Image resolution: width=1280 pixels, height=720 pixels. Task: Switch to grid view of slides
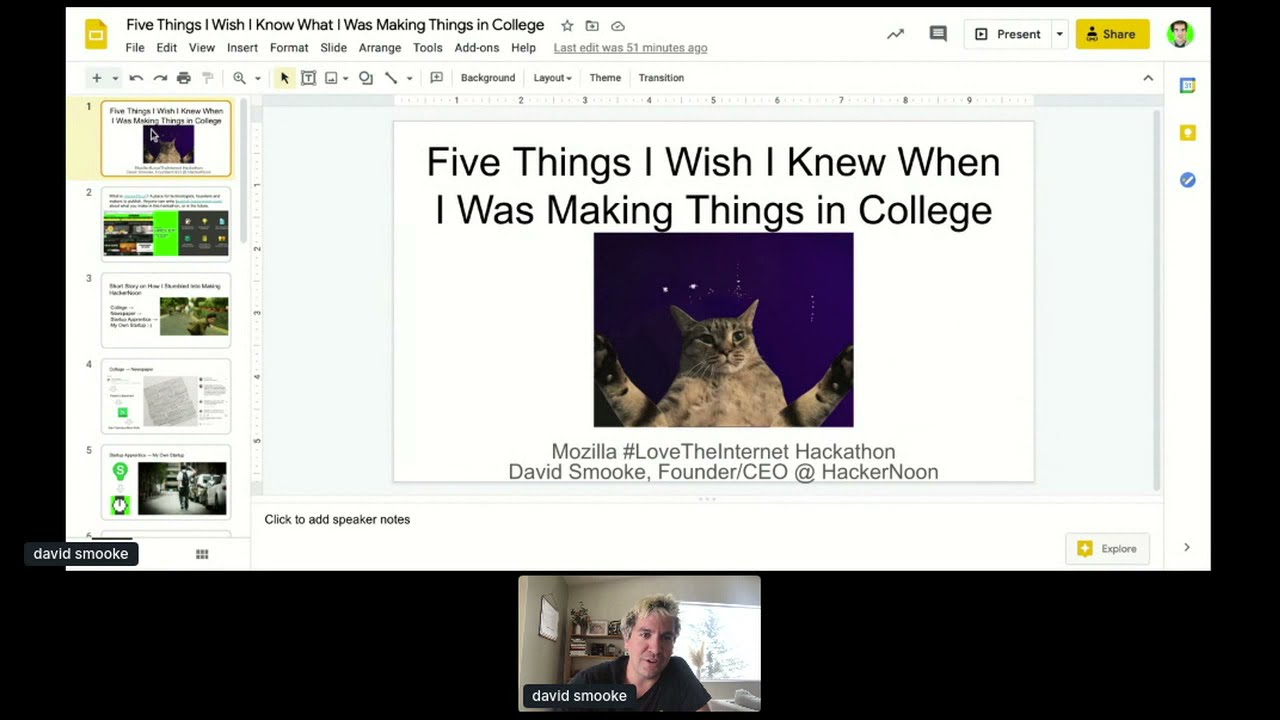pos(202,554)
